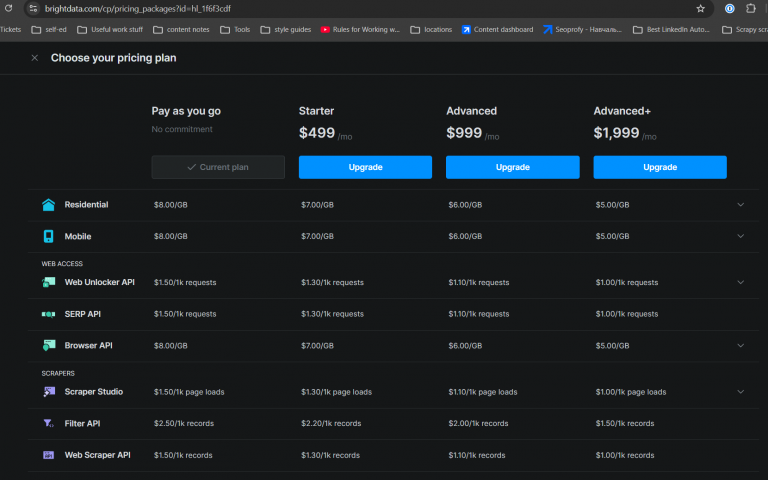Expand the Mobile pricing row
This screenshot has height=480, width=768.
[x=741, y=236]
